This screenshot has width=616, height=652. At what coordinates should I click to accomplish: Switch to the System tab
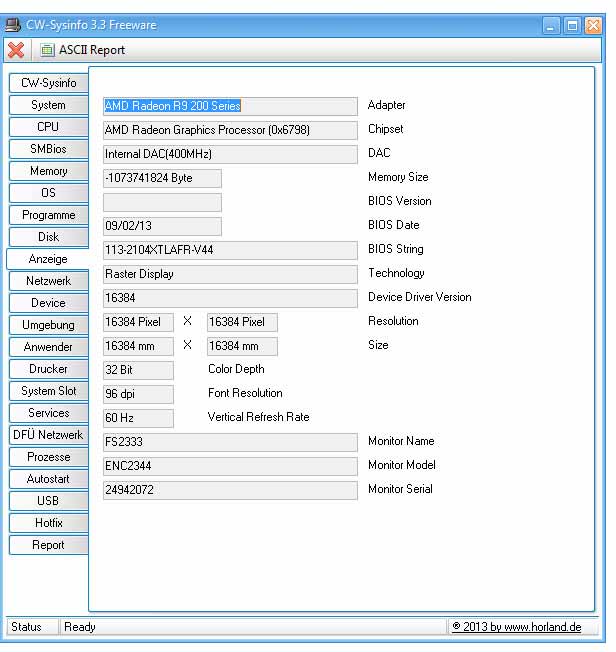pyautogui.click(x=49, y=105)
